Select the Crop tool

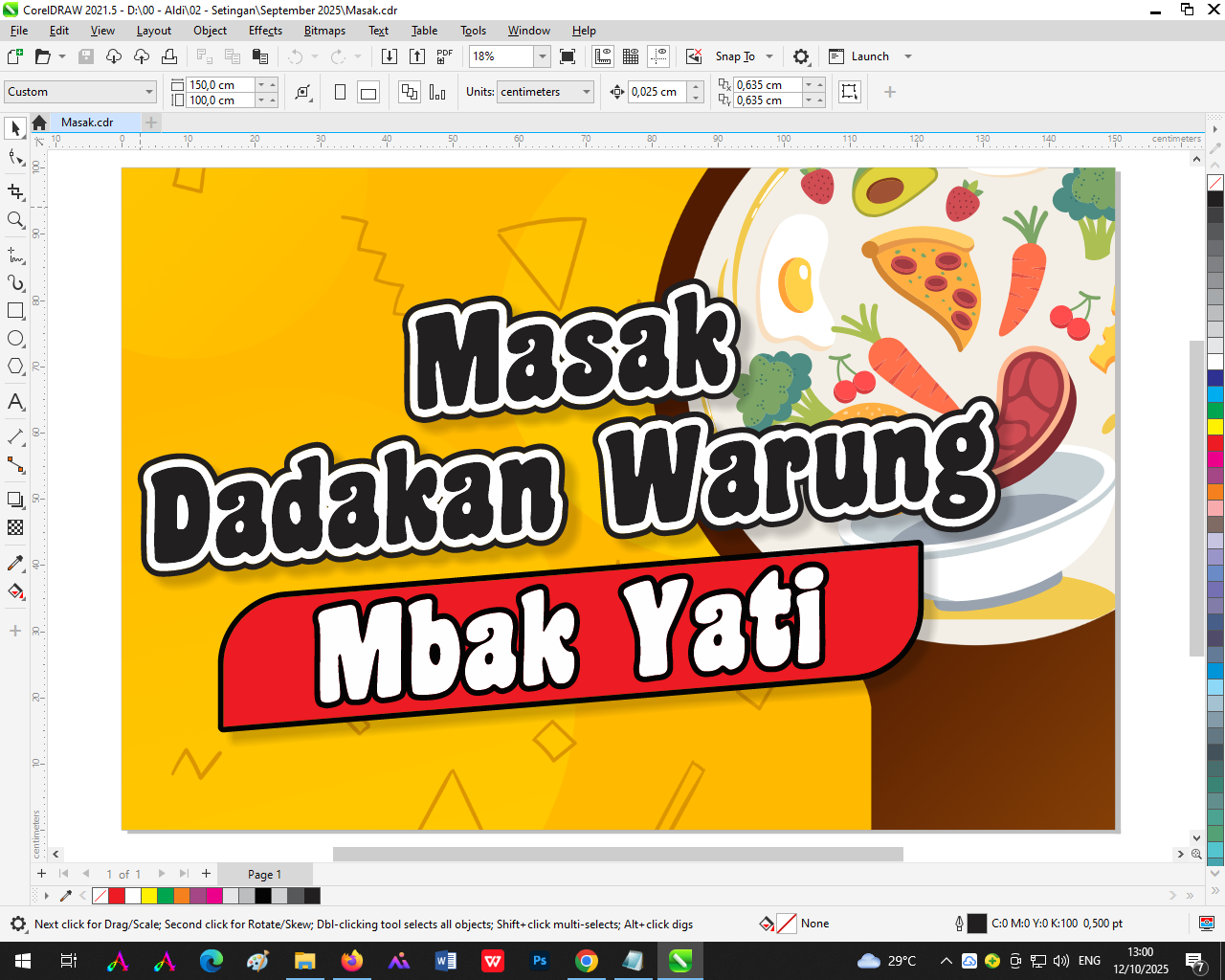click(15, 192)
